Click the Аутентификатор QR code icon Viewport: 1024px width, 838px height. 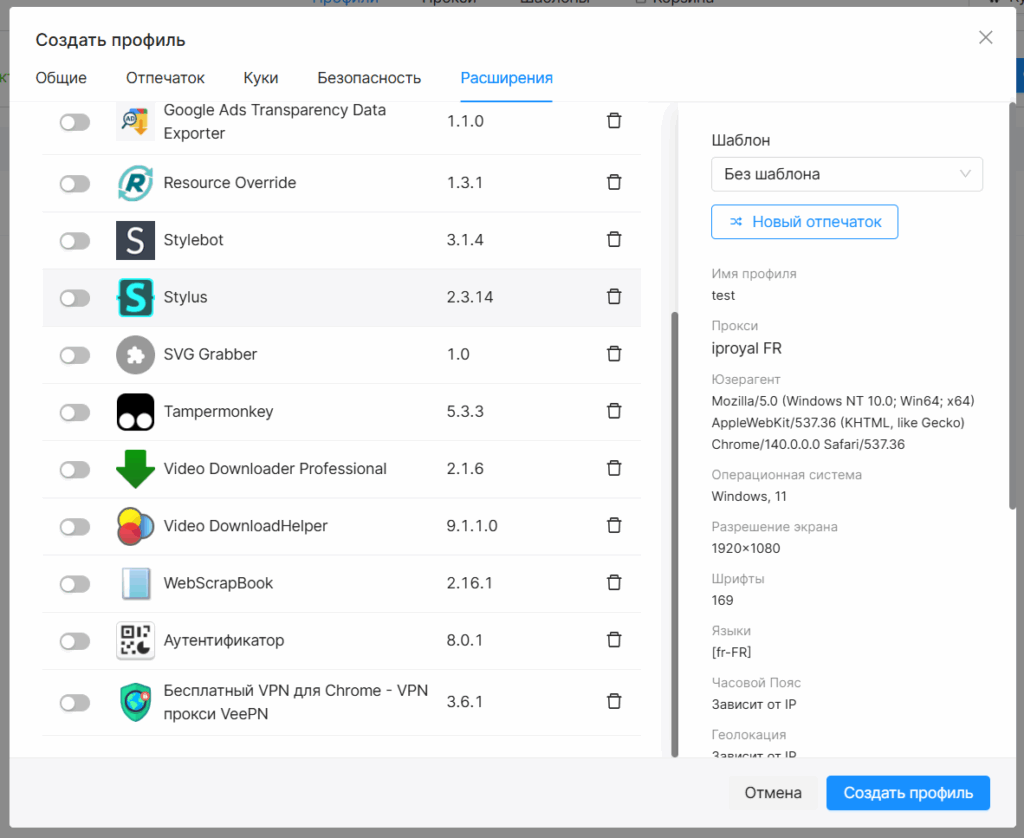click(x=135, y=640)
